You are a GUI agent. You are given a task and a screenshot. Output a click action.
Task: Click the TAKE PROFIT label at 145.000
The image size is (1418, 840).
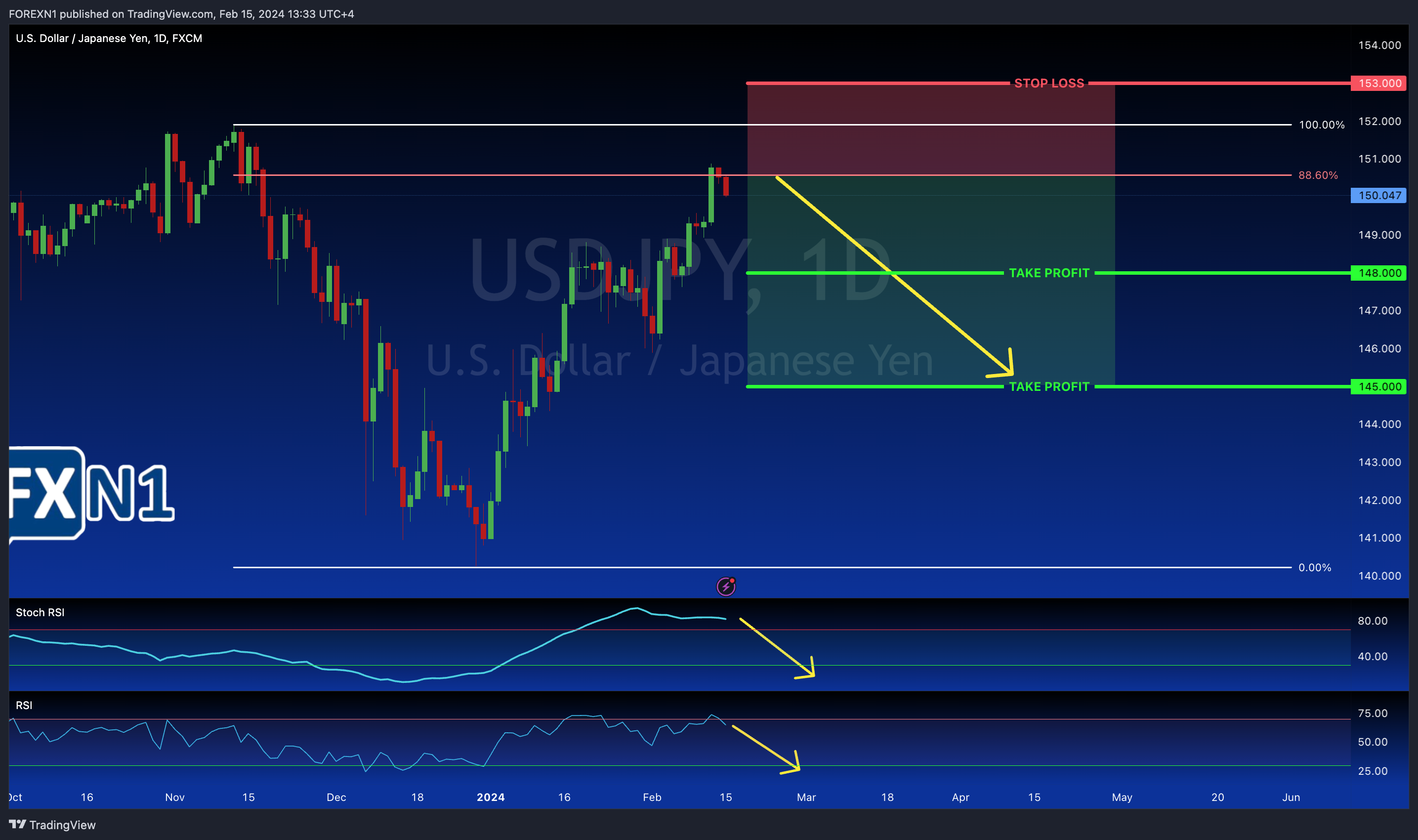[1049, 386]
